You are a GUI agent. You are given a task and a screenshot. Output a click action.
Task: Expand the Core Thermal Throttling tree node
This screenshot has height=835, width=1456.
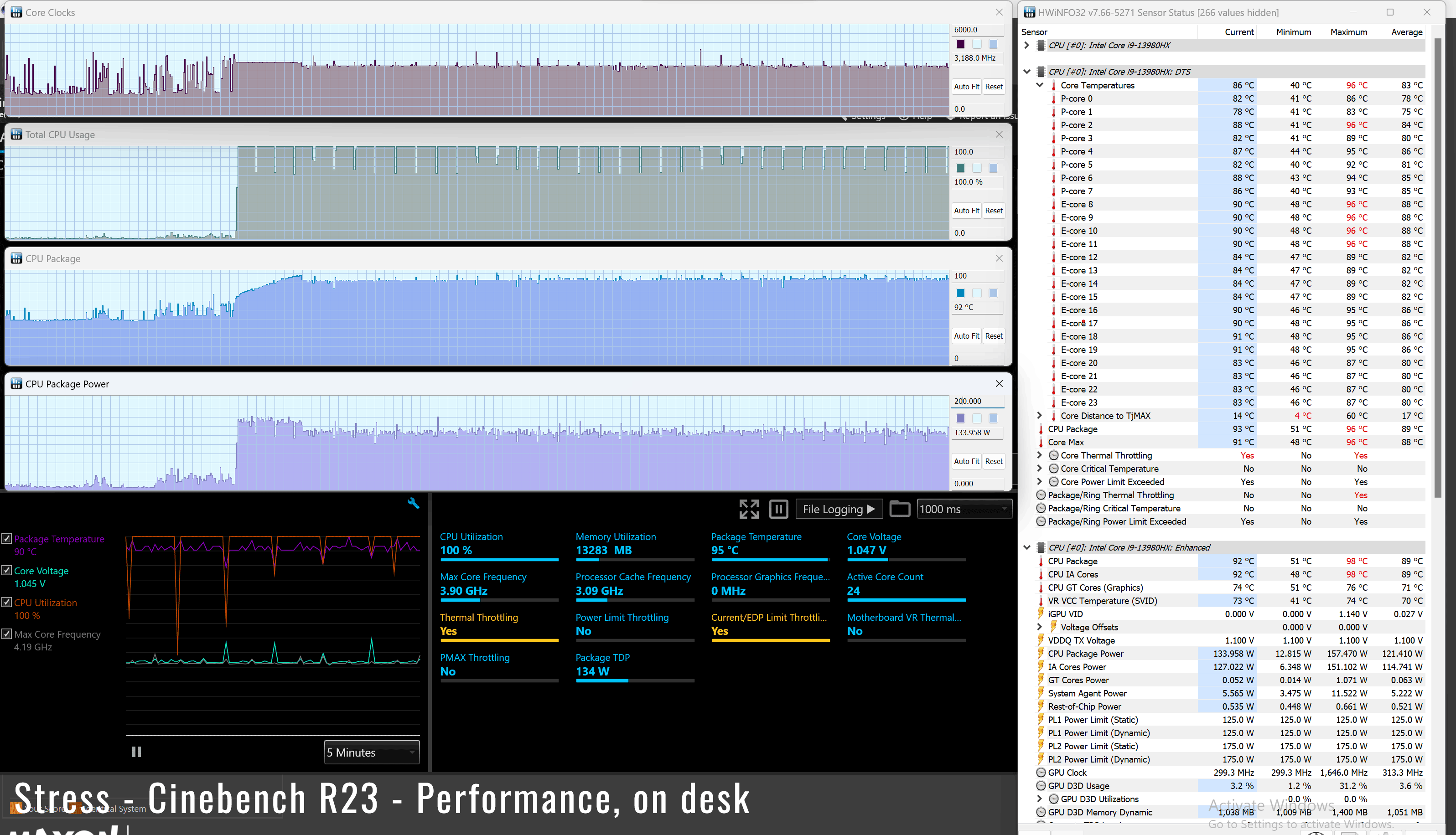coord(1039,455)
